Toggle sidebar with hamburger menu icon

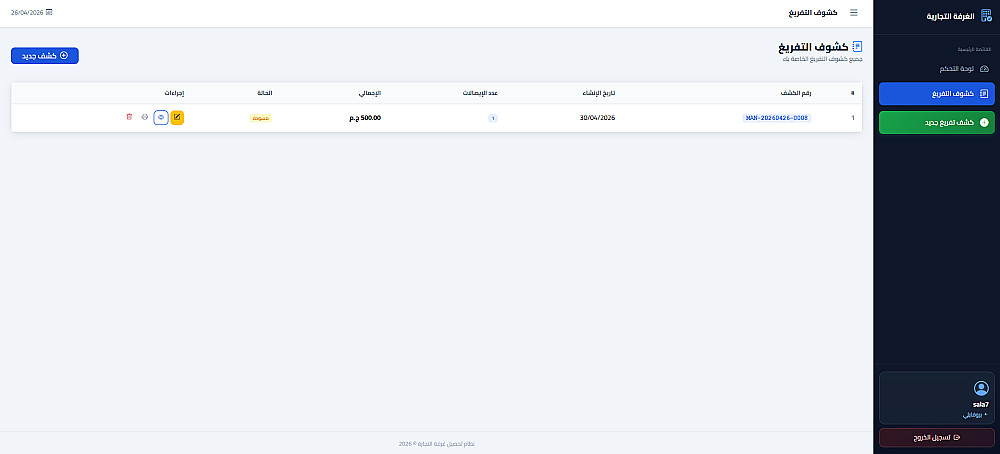click(x=853, y=13)
